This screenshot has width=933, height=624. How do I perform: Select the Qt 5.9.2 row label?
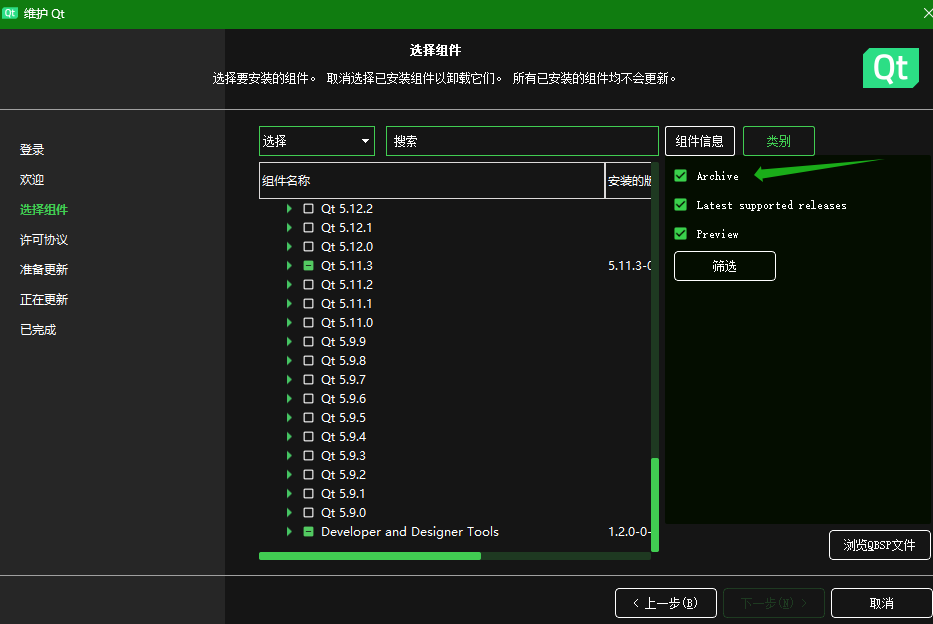[343, 475]
